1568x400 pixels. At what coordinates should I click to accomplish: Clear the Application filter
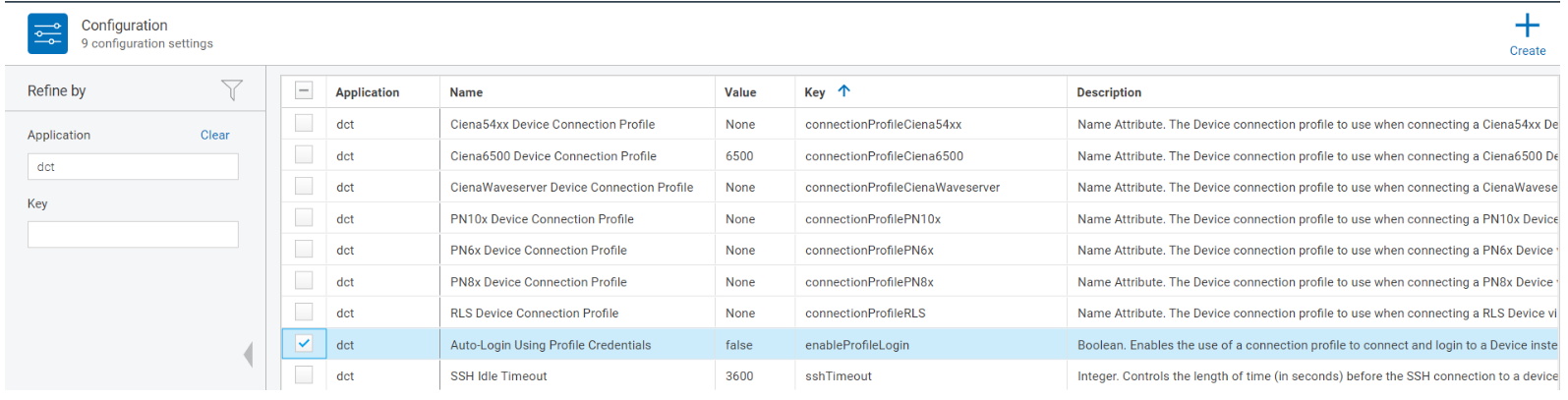[x=214, y=136]
